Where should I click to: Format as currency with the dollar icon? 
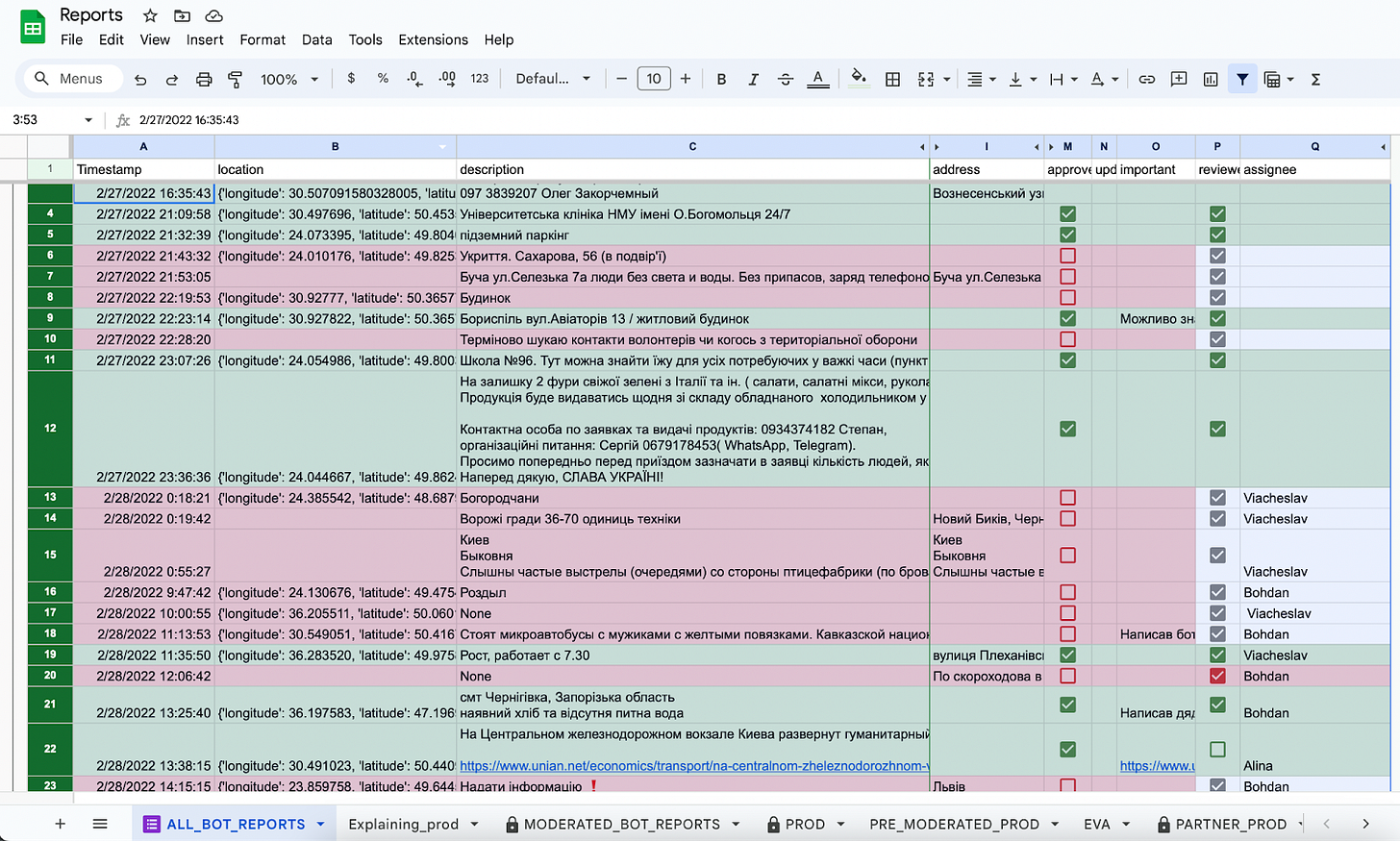pos(351,79)
